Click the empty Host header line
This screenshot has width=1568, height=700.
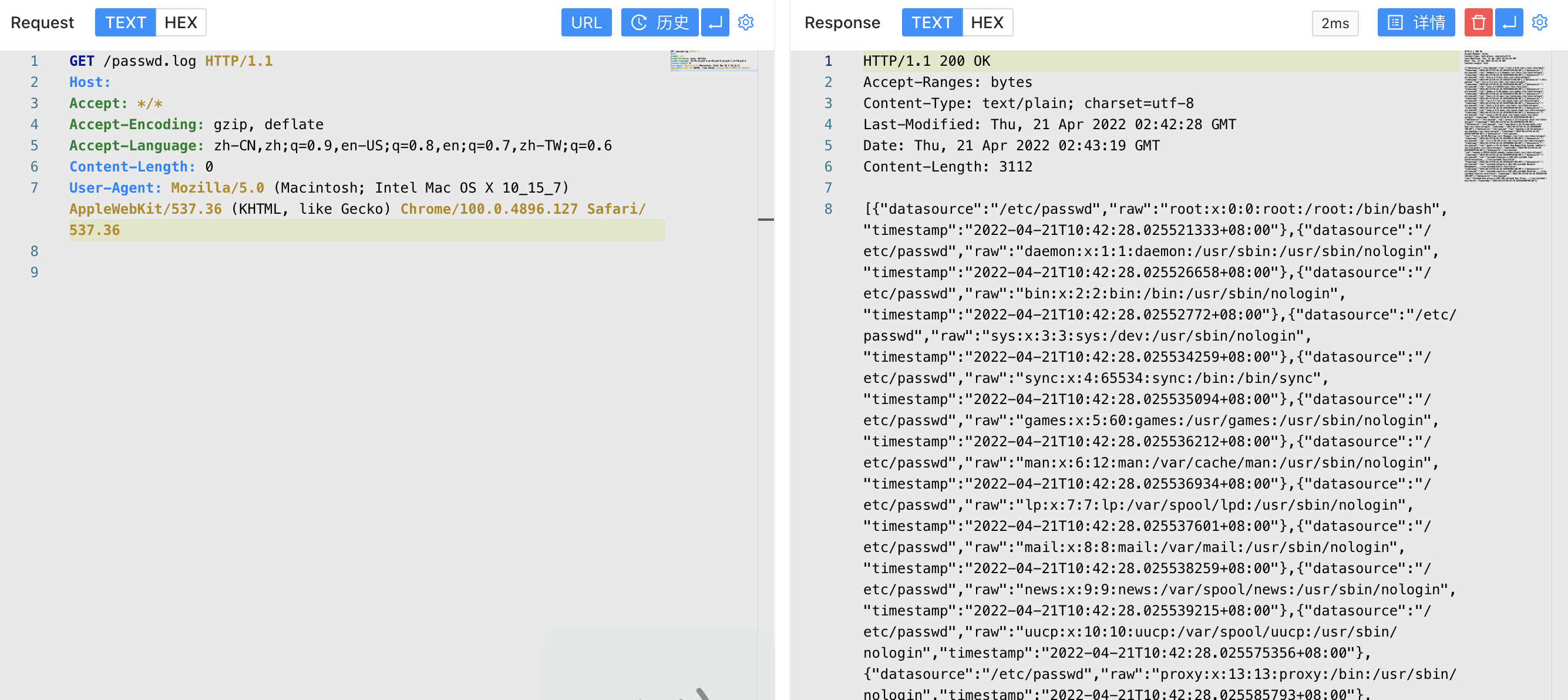pyautogui.click(x=90, y=82)
